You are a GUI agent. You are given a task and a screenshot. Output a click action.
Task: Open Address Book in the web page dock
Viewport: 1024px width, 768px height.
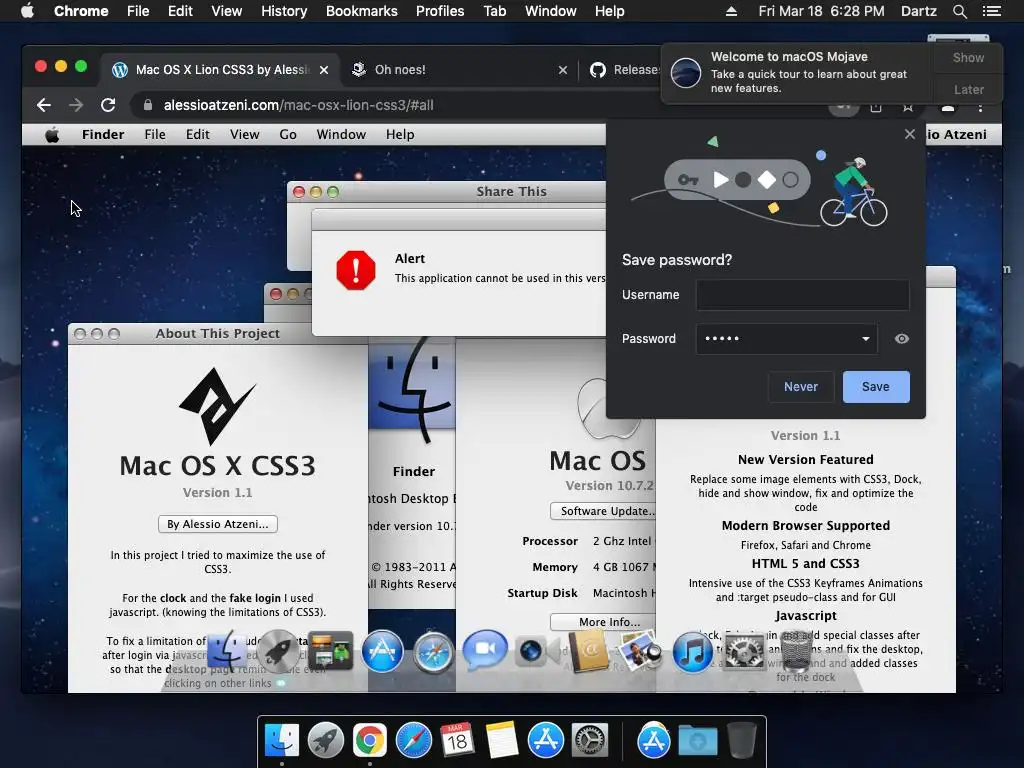588,651
